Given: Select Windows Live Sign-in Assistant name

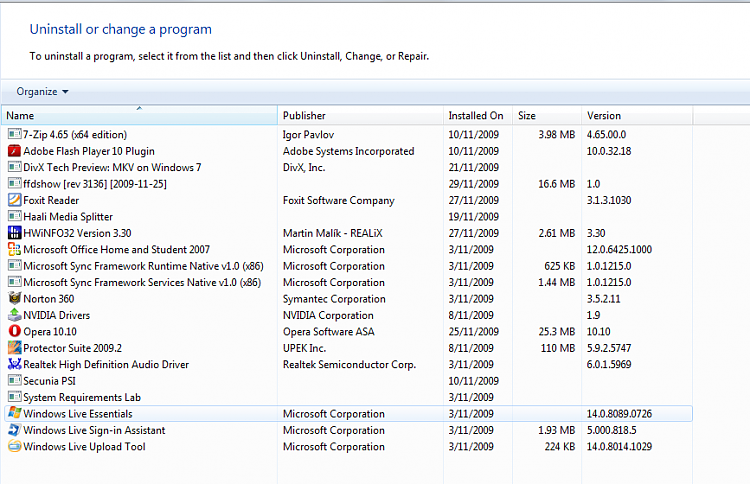Looking at the screenshot, I should coord(94,430).
